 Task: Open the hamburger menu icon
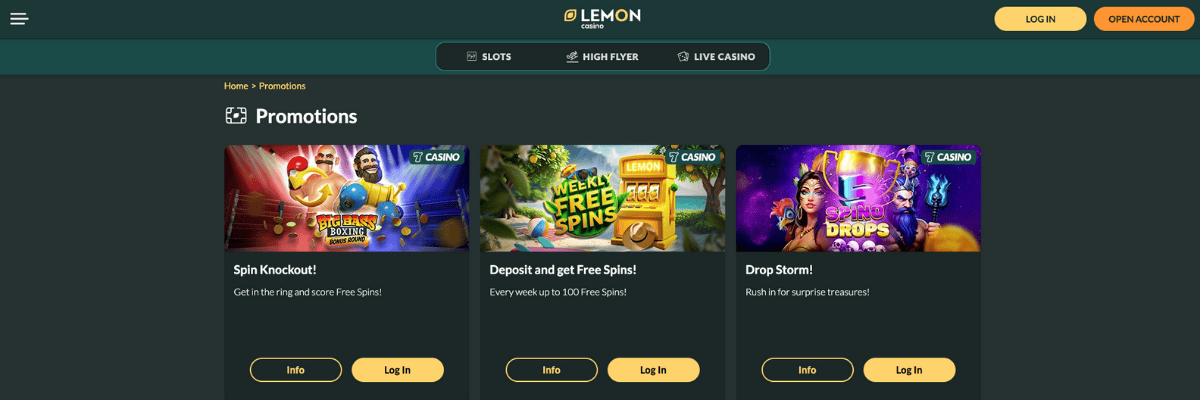tap(19, 18)
